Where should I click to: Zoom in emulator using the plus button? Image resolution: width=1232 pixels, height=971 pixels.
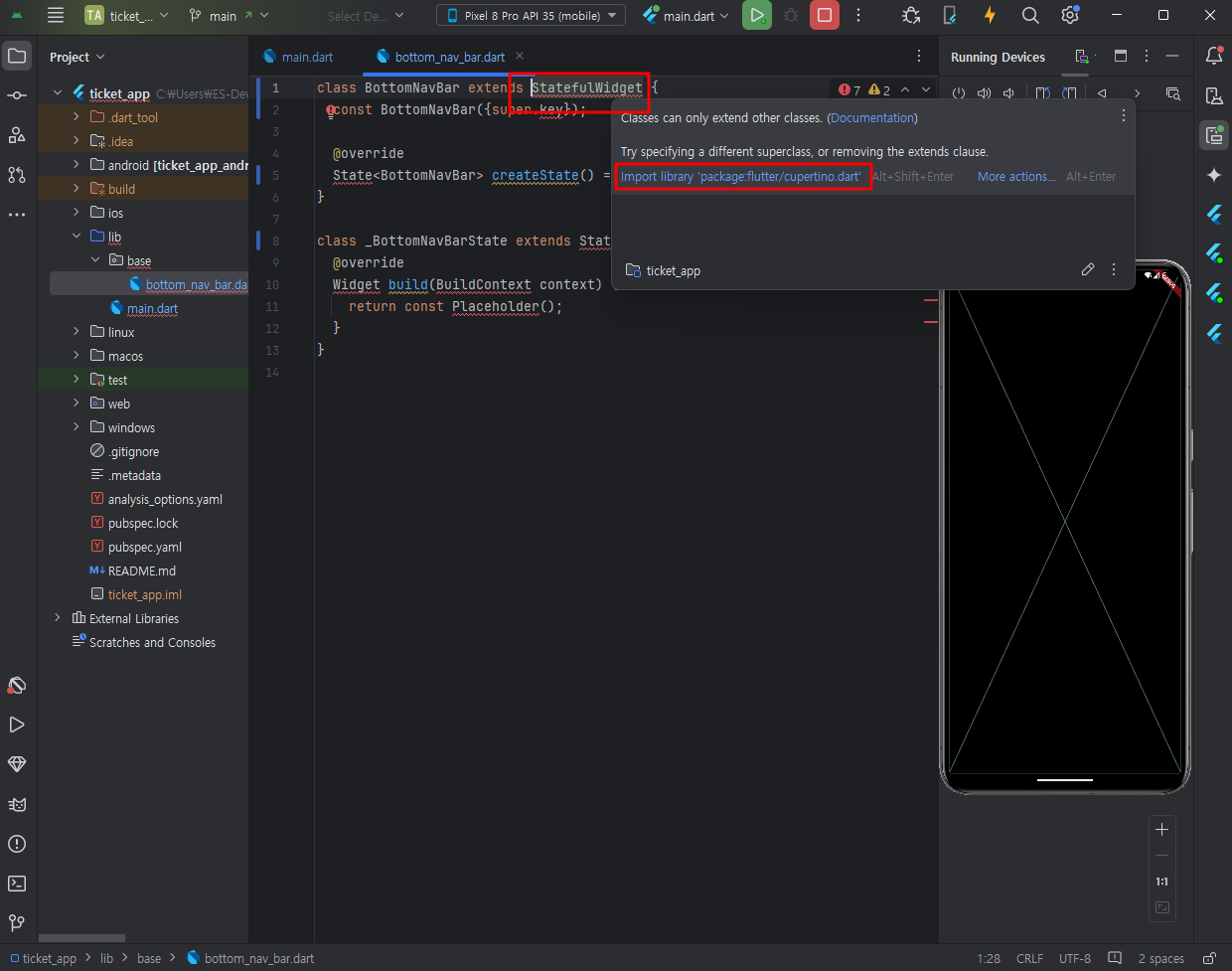pyautogui.click(x=1161, y=829)
